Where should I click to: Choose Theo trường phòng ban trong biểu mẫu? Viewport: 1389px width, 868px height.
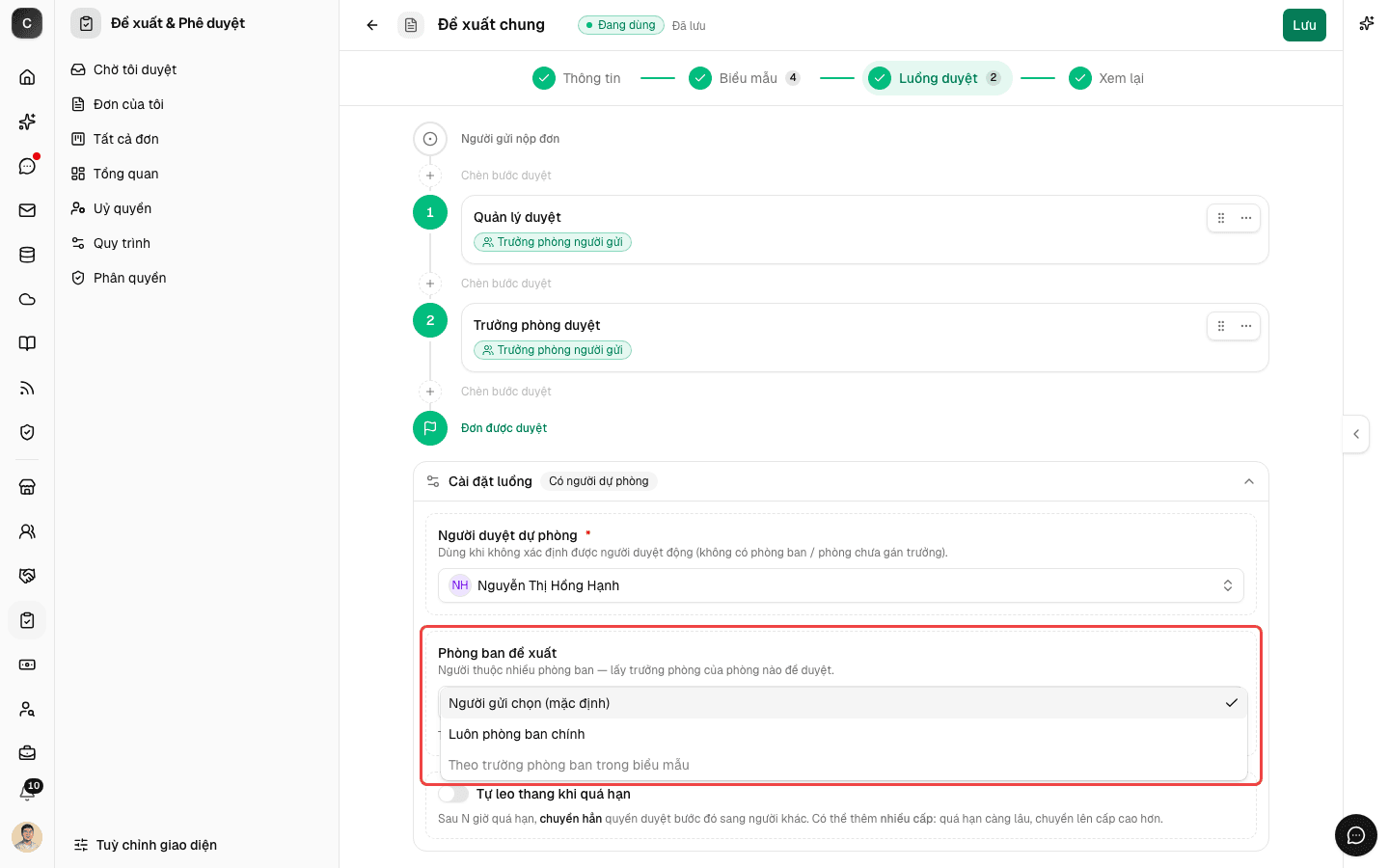(x=843, y=765)
